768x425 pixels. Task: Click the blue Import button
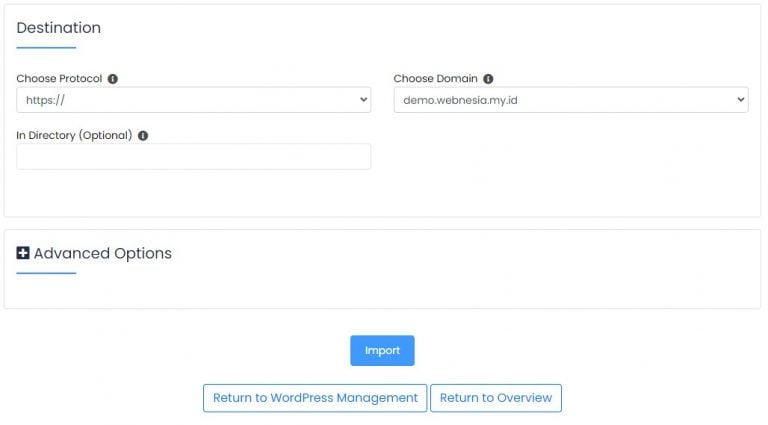pyautogui.click(x=382, y=351)
